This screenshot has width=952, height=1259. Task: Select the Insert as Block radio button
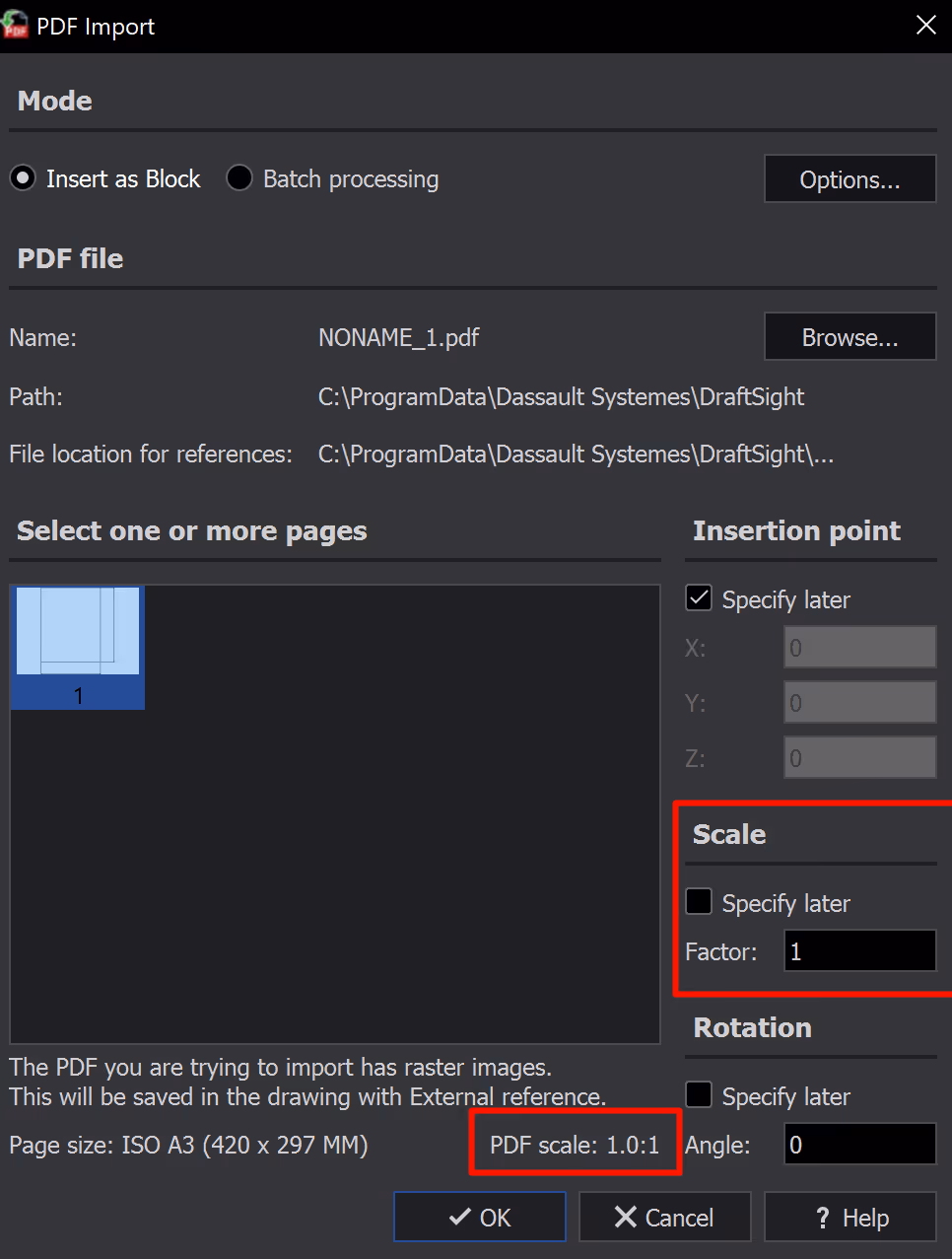23,178
